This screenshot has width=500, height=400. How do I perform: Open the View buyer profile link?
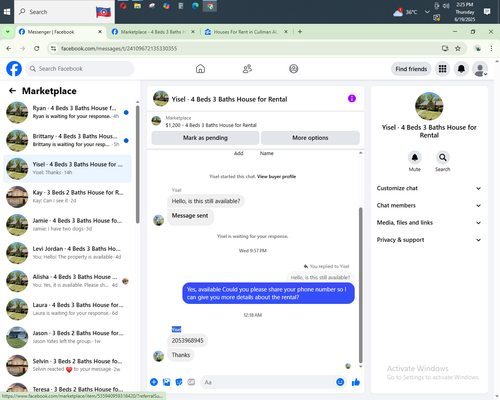276,176
